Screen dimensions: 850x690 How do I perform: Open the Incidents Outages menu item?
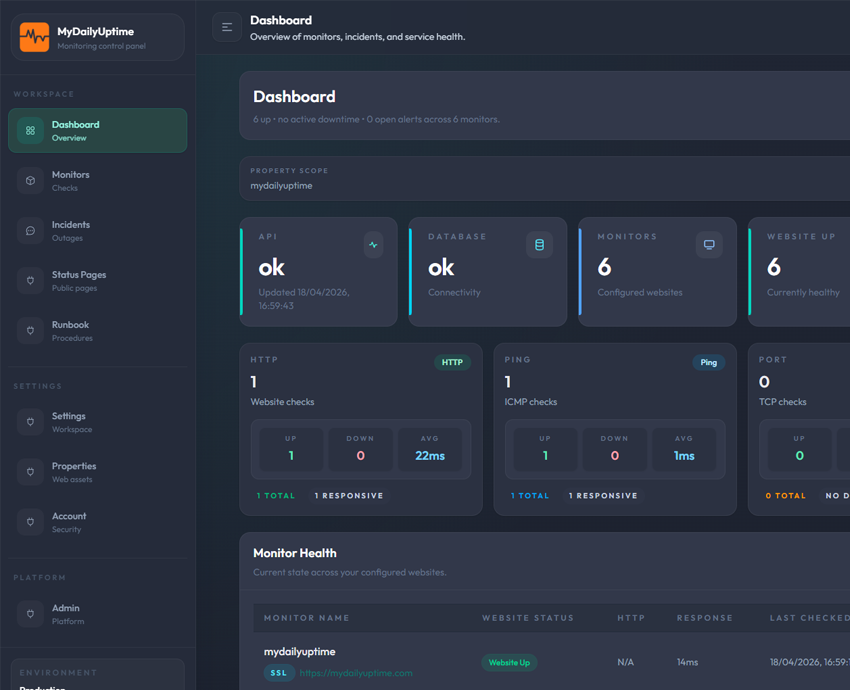(x=98, y=231)
